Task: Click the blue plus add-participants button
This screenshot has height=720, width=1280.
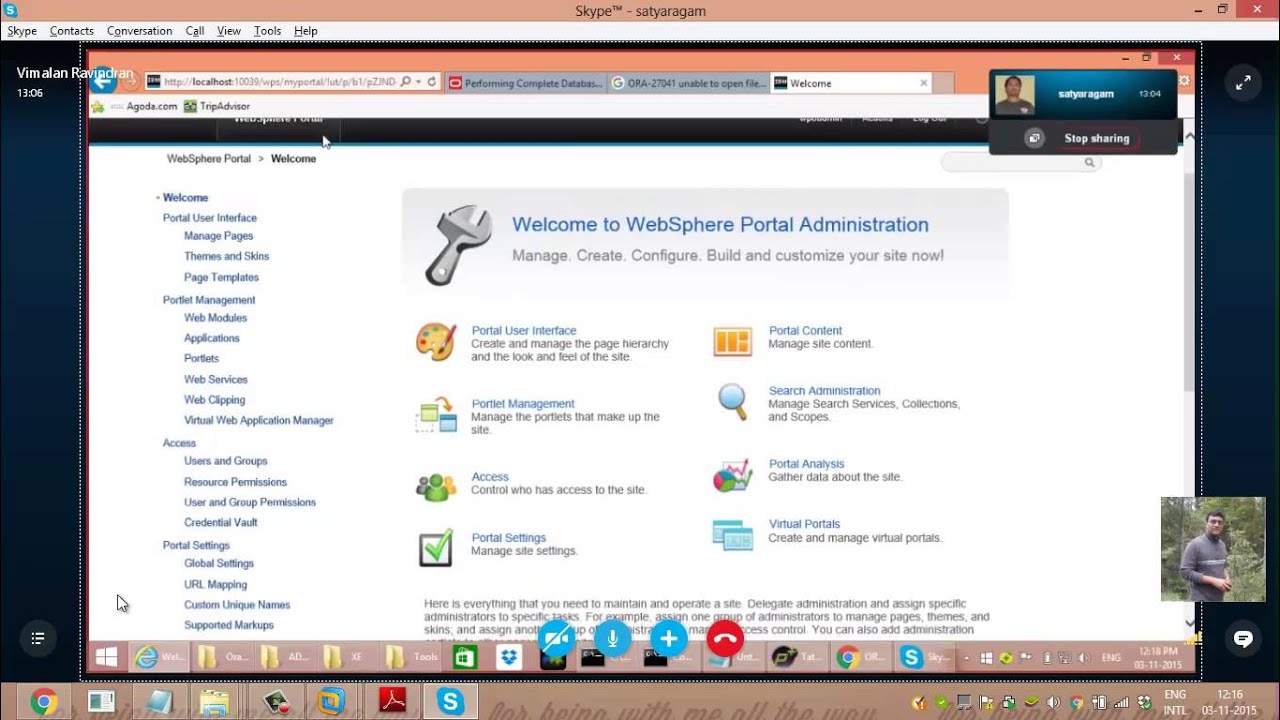Action: click(x=669, y=638)
